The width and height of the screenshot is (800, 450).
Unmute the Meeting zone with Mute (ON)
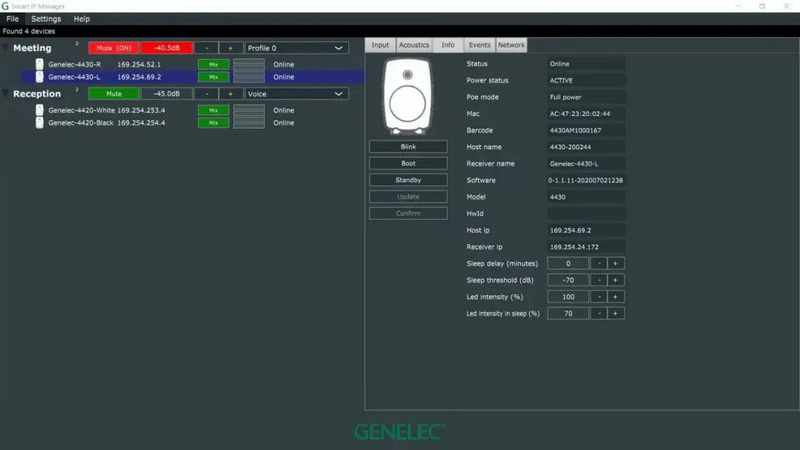click(x=114, y=48)
